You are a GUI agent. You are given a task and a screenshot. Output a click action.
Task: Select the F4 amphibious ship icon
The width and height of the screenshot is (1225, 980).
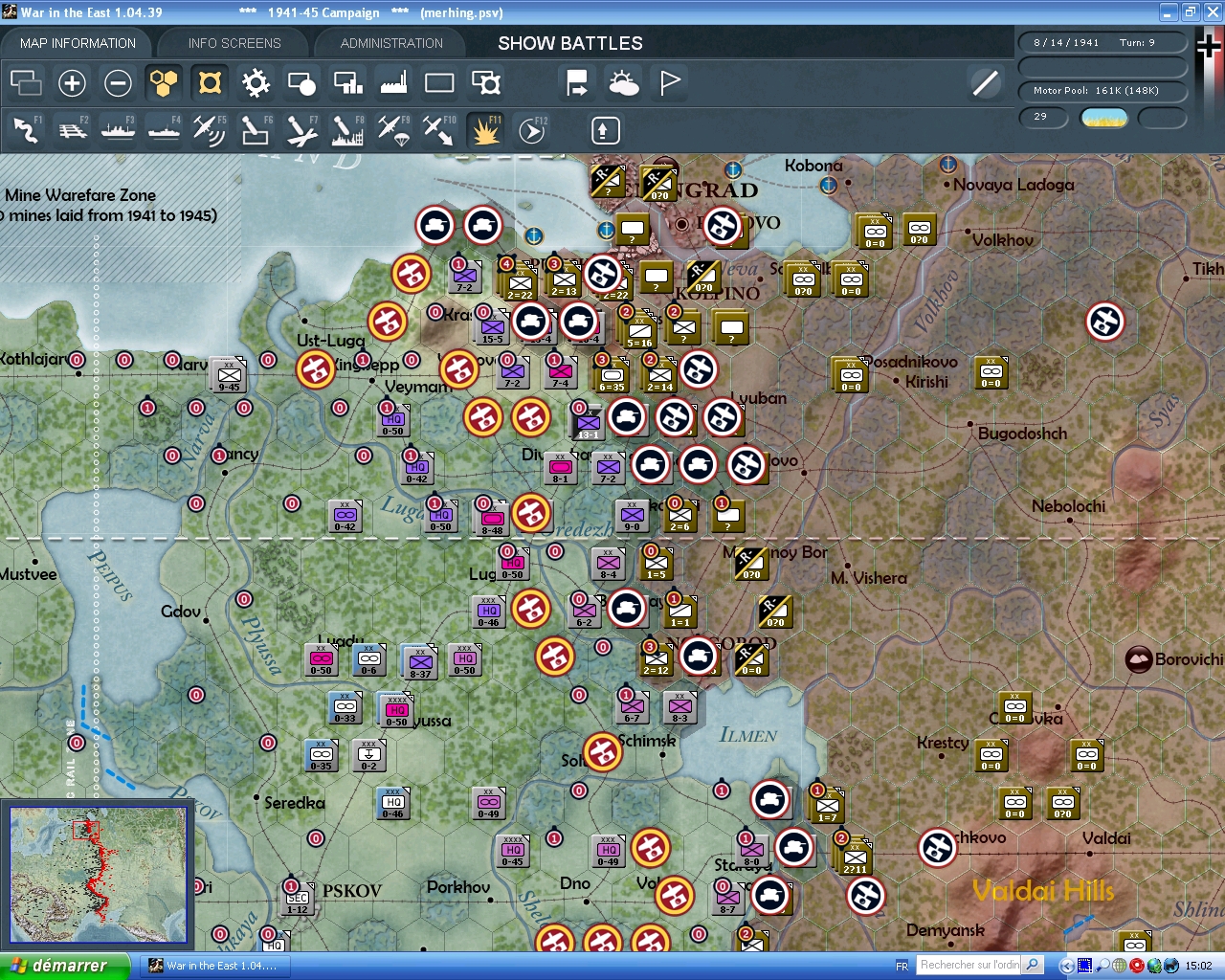[x=164, y=130]
